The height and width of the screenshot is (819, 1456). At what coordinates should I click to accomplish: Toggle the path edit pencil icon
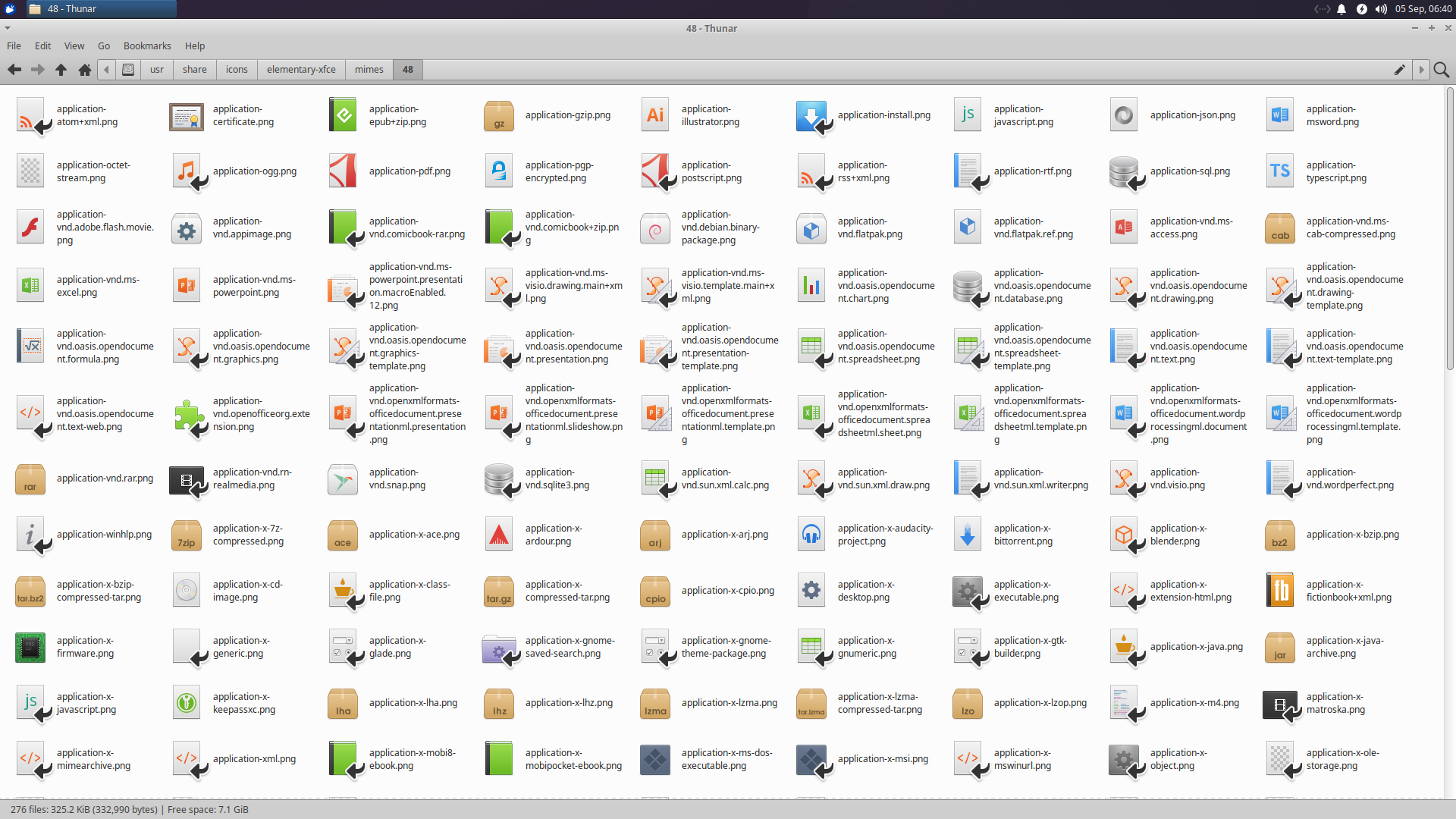[x=1400, y=70]
